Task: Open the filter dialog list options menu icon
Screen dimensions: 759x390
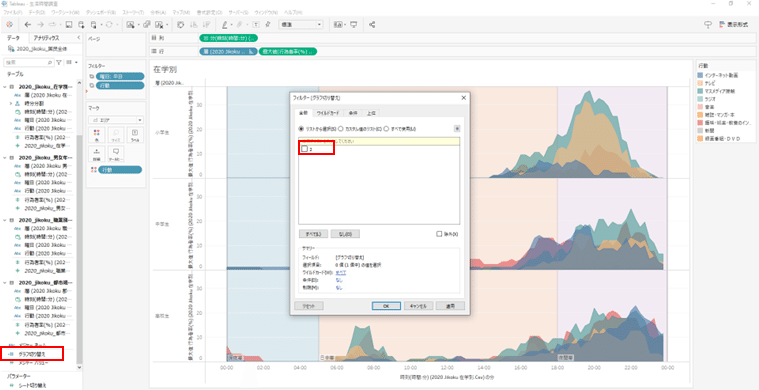Action: 456,129
